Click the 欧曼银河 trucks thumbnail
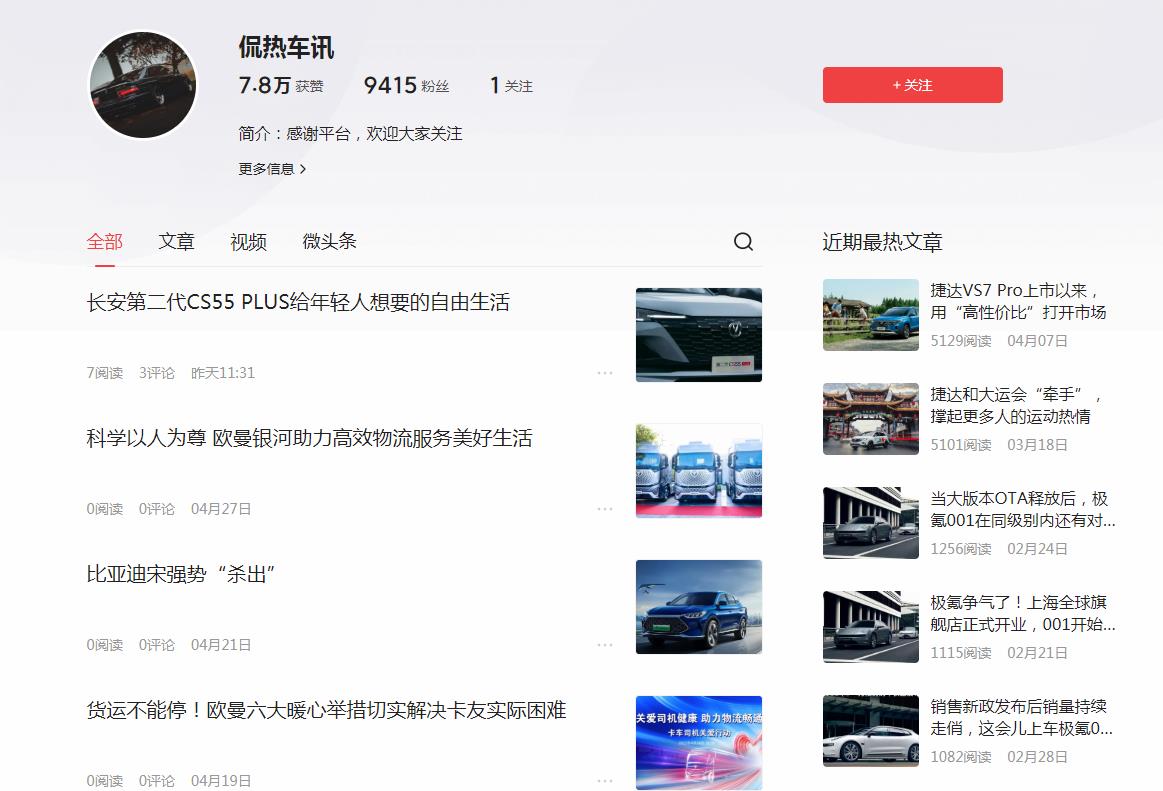 pos(699,470)
